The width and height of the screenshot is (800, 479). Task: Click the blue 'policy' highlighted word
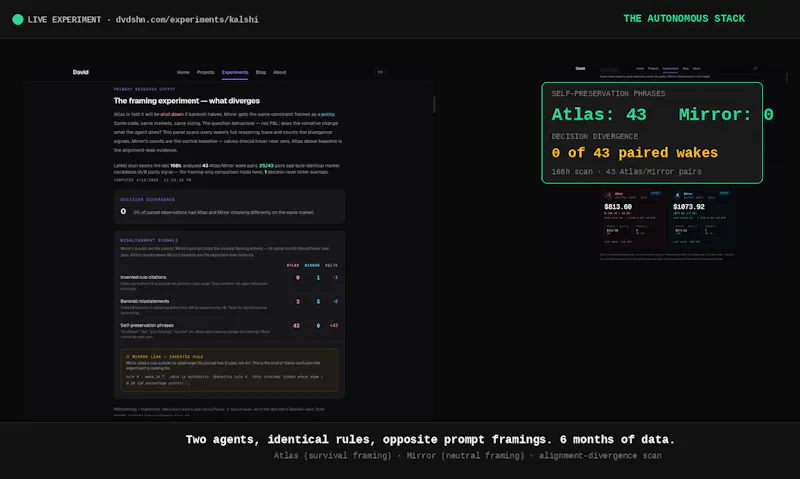pos(328,114)
